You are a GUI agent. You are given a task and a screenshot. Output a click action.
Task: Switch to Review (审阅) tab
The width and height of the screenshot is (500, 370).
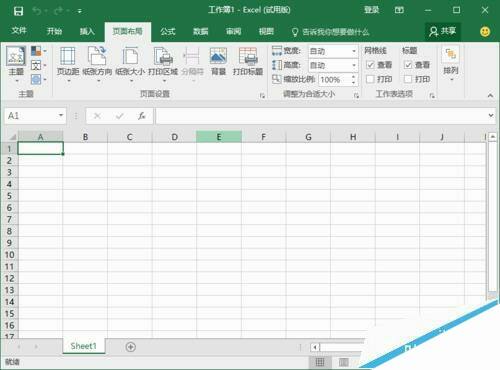[x=233, y=31]
